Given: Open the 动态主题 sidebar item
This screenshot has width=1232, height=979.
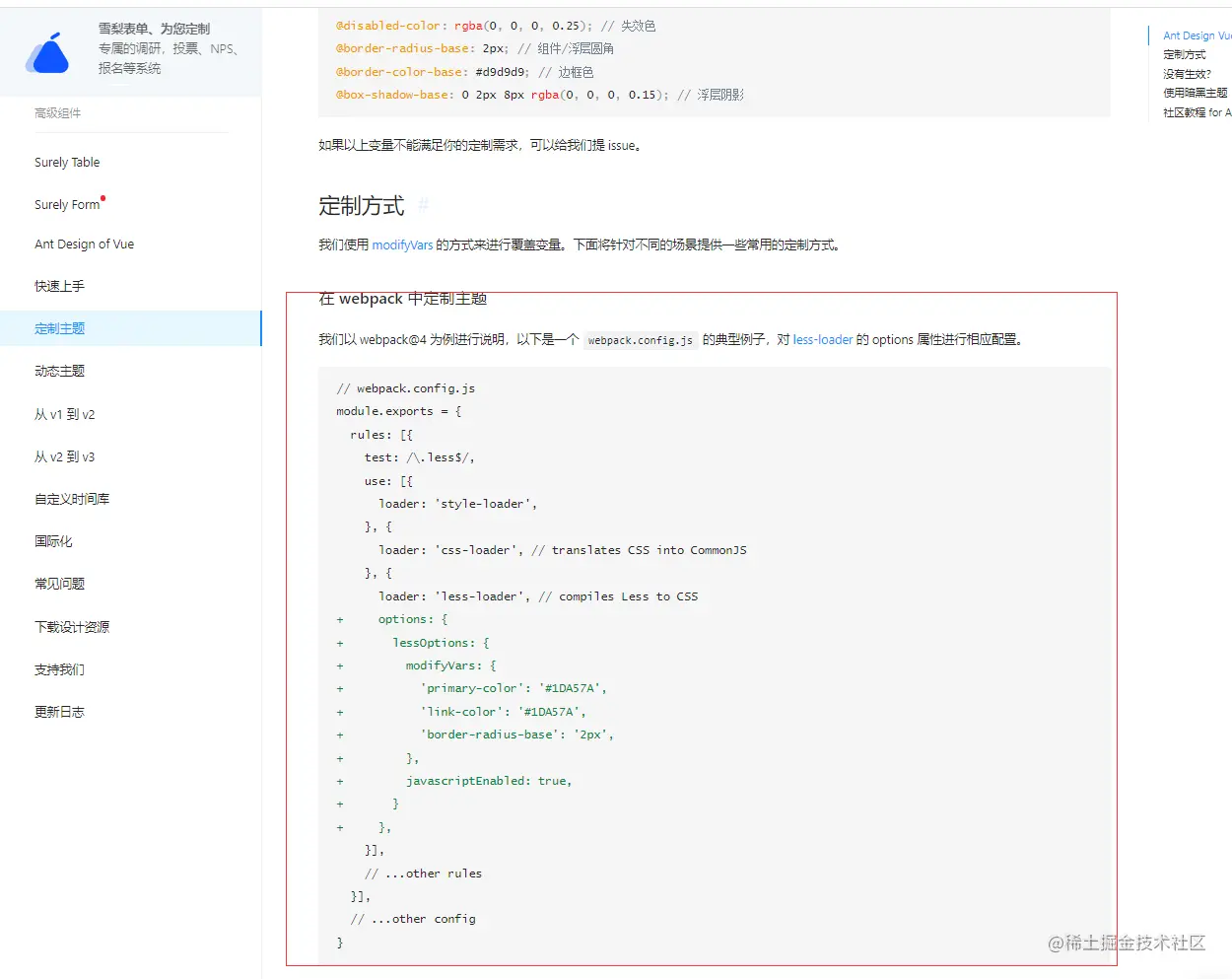Looking at the screenshot, I should (59, 371).
